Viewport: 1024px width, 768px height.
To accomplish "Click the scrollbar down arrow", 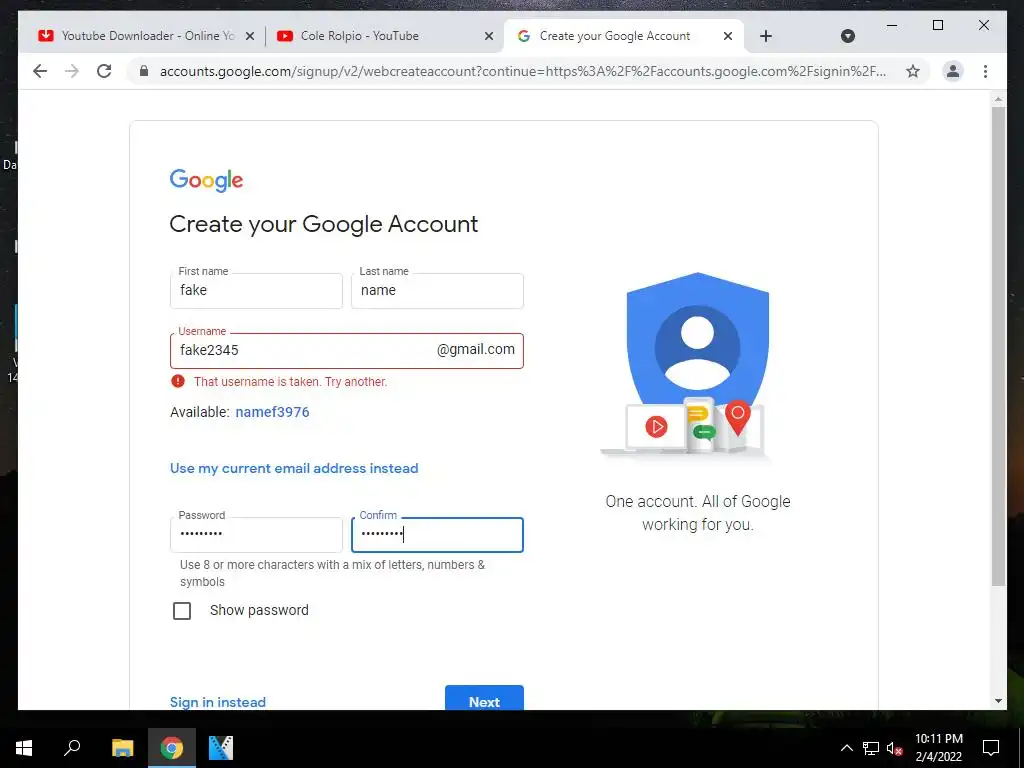I will coord(999,701).
